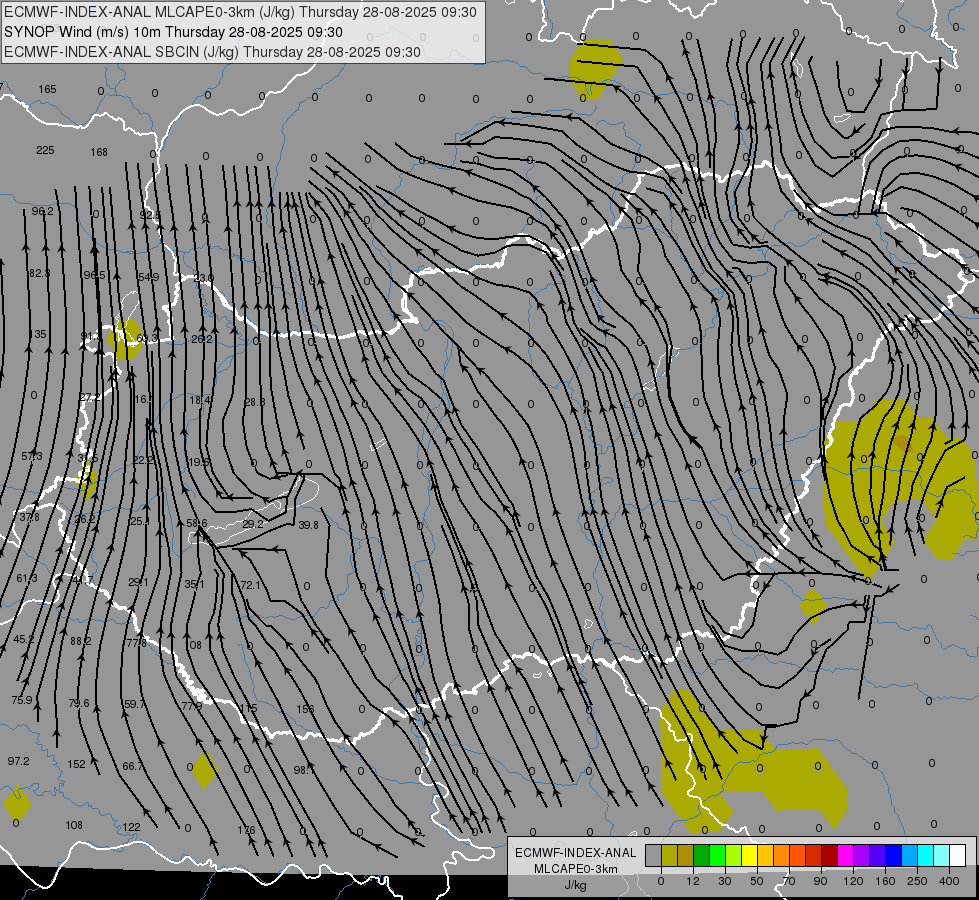
Task: Select legend tick label 90
Action: pyautogui.click(x=820, y=881)
